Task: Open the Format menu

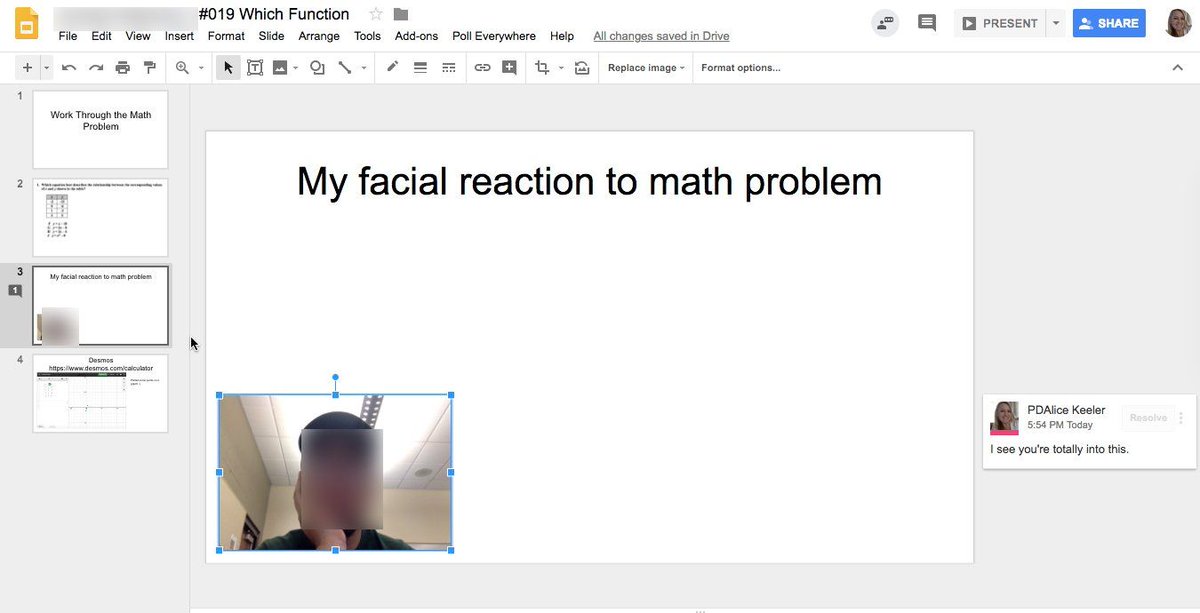Action: point(226,36)
